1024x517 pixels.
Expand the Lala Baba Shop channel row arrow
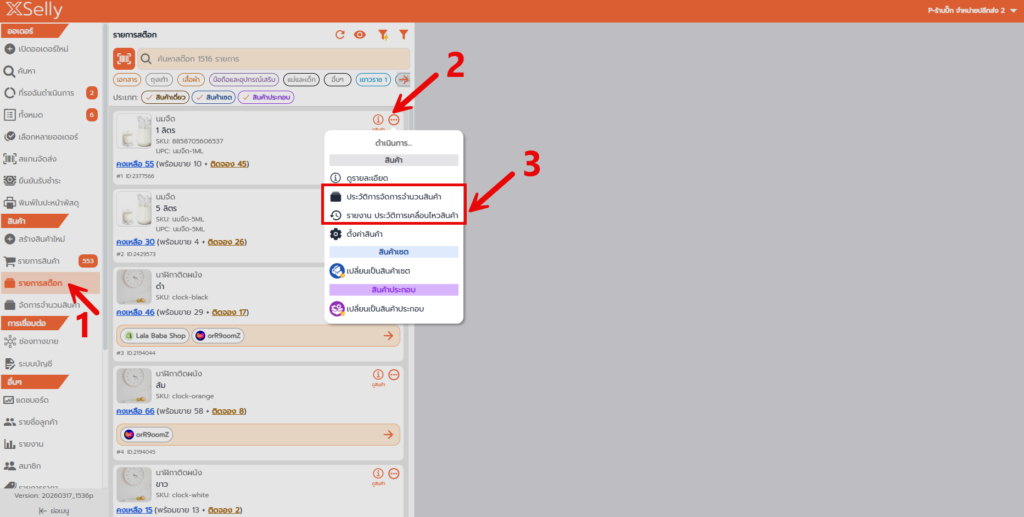[x=388, y=336]
